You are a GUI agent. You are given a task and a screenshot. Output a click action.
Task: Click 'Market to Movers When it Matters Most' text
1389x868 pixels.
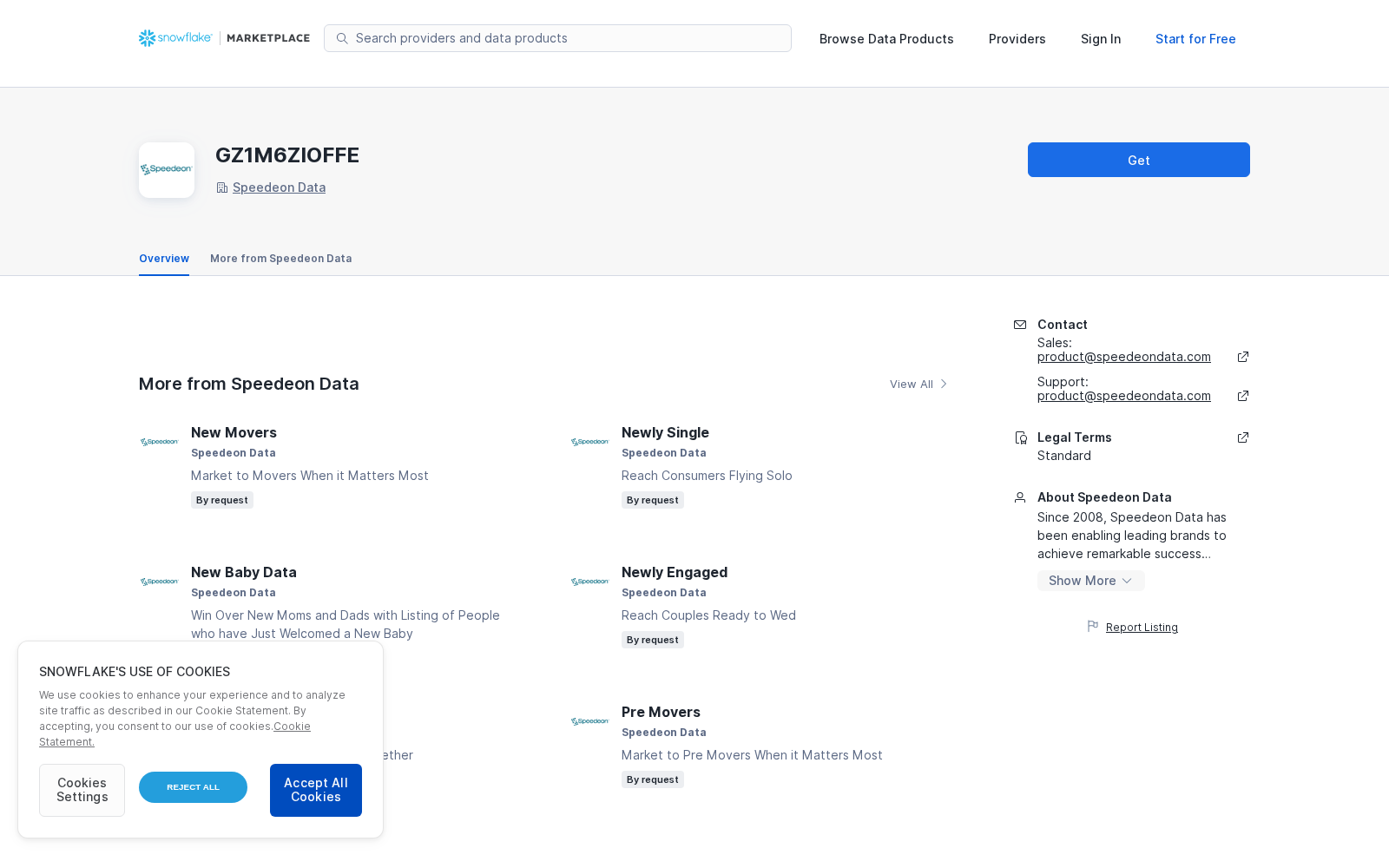[310, 476]
